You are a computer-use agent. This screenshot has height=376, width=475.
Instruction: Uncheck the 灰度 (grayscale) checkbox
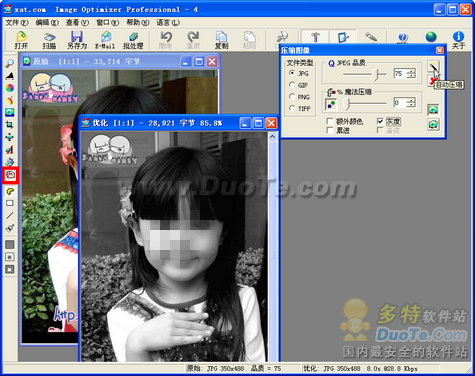click(380, 121)
